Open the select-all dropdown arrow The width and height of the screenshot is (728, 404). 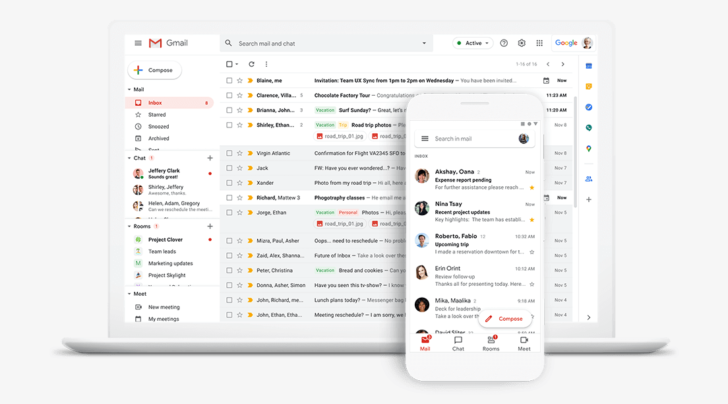237,64
